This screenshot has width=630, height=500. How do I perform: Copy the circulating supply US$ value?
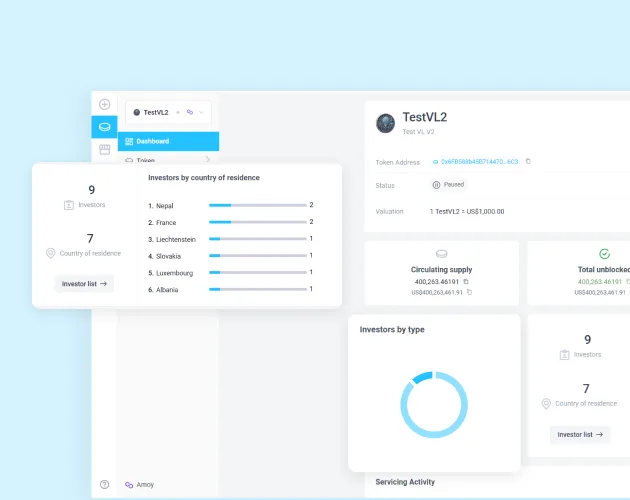(x=469, y=292)
